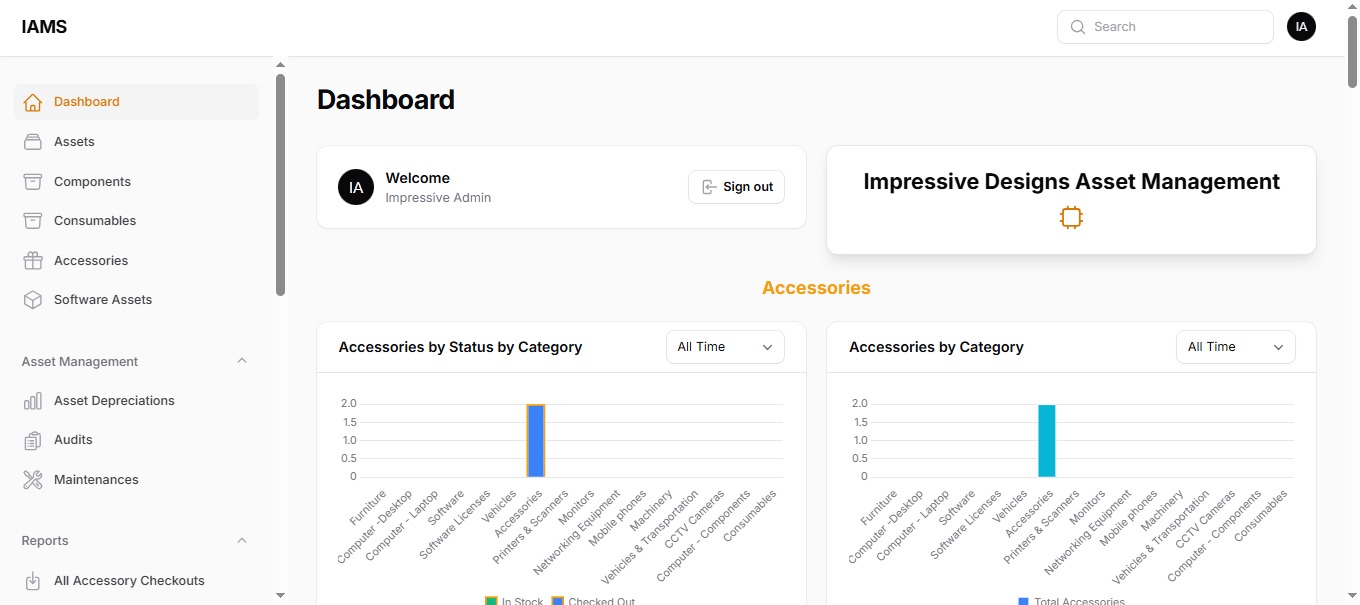This screenshot has height=605, width=1360.
Task: Toggle the Total Accessories legend series
Action: (1071, 601)
